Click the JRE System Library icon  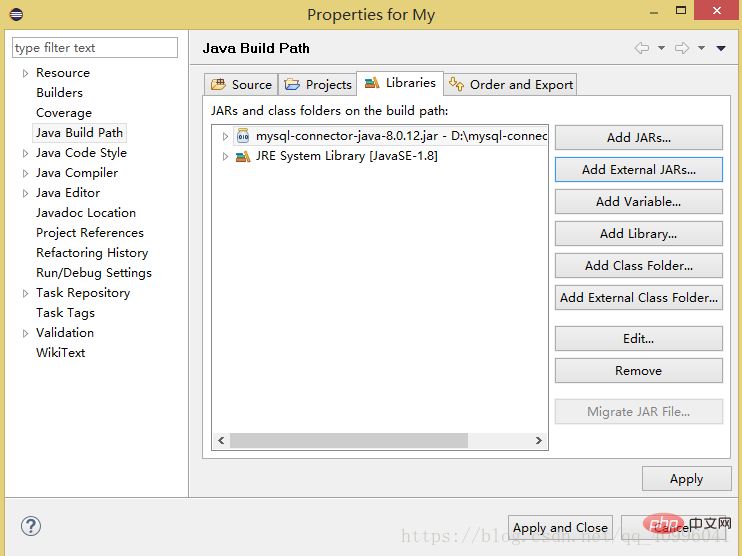[243, 156]
